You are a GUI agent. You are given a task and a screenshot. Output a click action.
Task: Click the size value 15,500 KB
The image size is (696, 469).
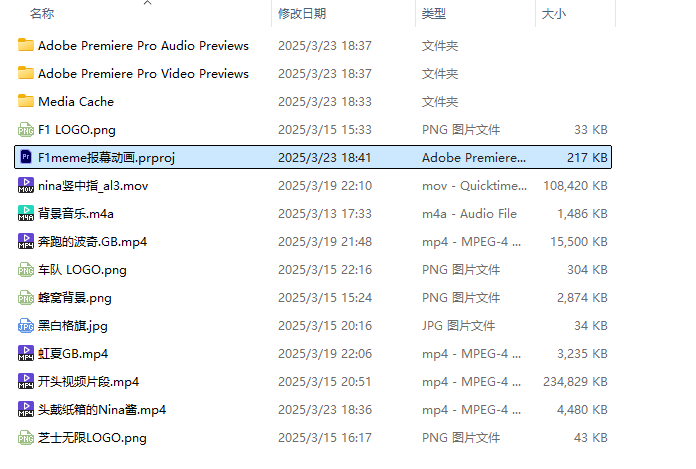point(579,241)
